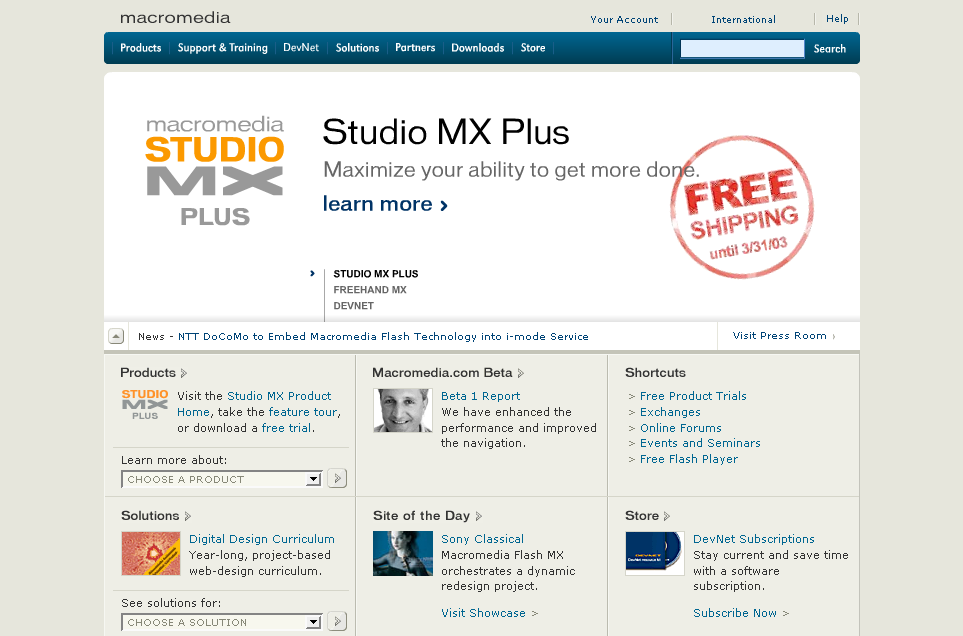Click the learn more link in banner
Image resolution: width=963 pixels, height=636 pixels.
pyautogui.click(x=385, y=204)
